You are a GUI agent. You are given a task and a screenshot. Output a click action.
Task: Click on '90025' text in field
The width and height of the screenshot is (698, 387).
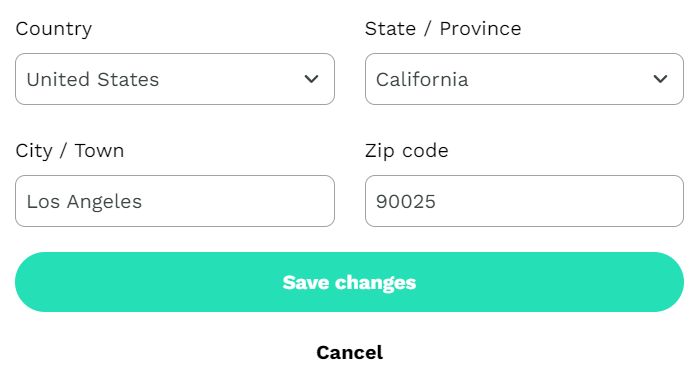pyautogui.click(x=406, y=202)
